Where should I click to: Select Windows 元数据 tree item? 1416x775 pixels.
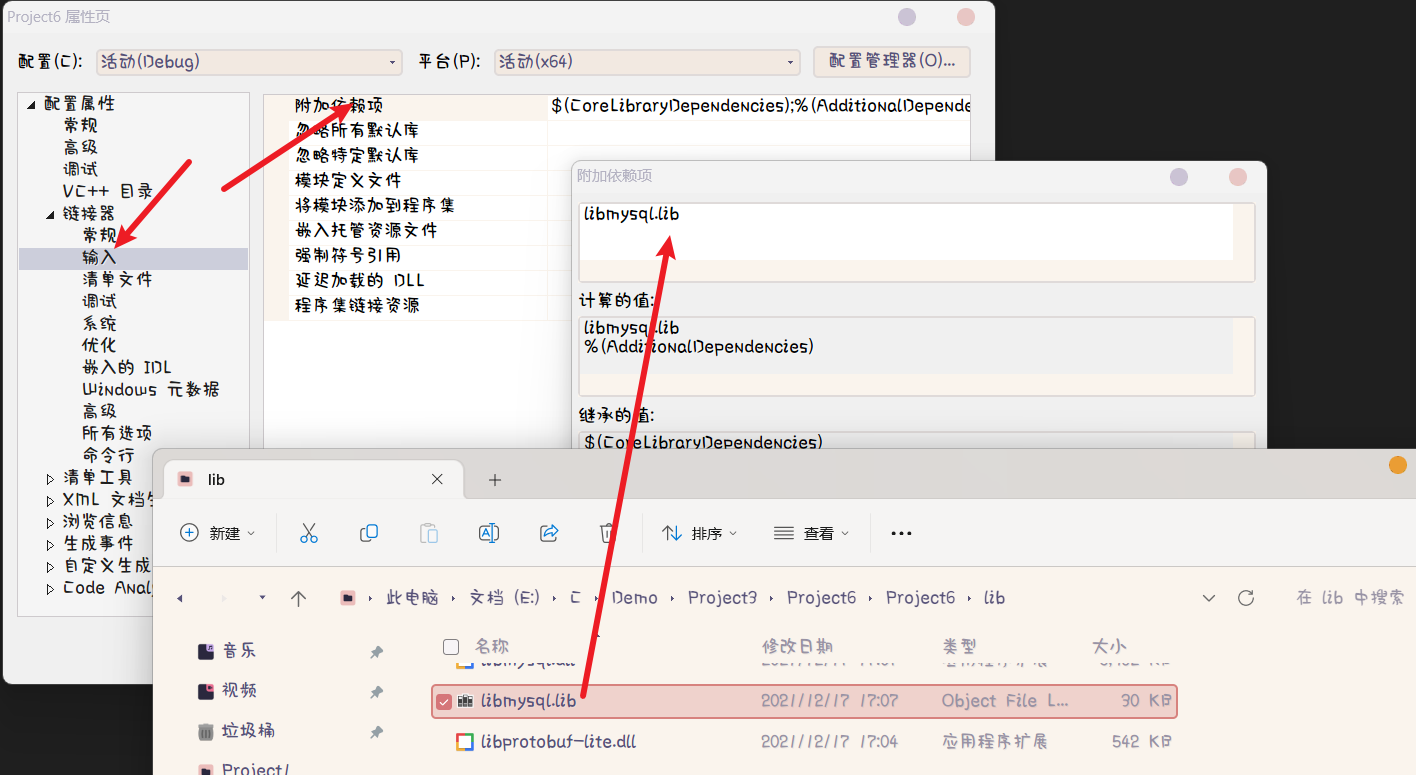click(151, 390)
